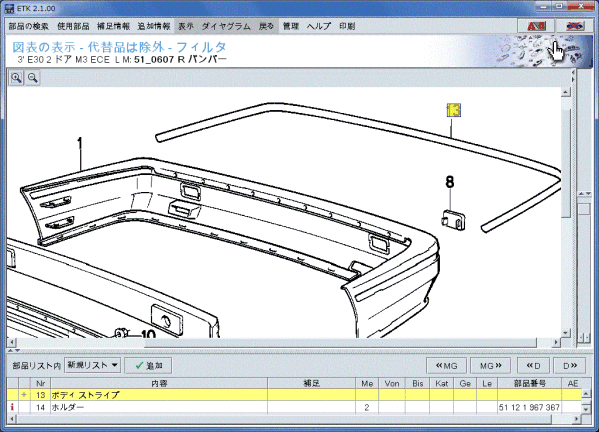Click the diagram horizontal scrollbar thumb
Screen dimensions: 599x432
tap(340, 342)
